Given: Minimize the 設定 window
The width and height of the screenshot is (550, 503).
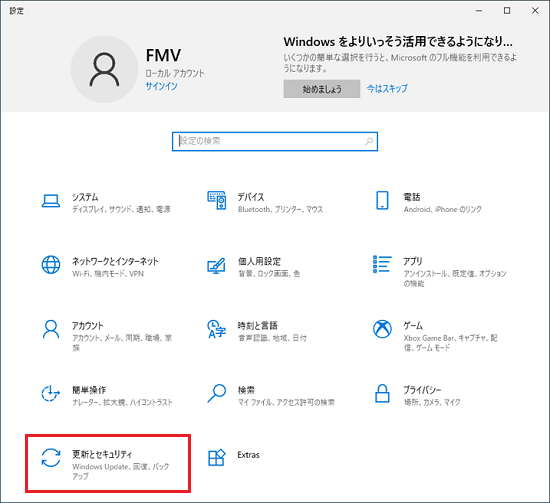Looking at the screenshot, I should coord(479,11).
